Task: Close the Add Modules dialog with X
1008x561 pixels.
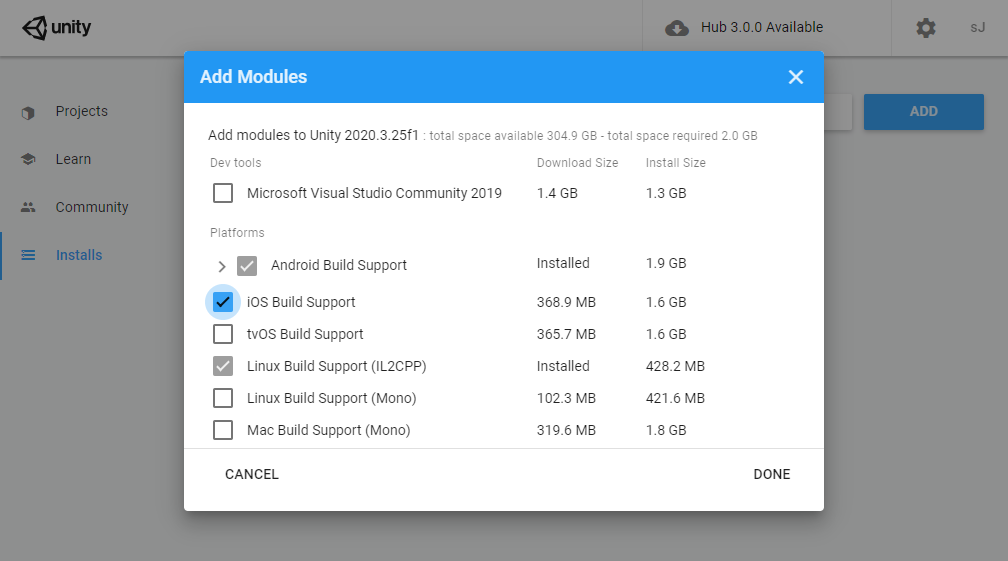Action: click(x=796, y=77)
